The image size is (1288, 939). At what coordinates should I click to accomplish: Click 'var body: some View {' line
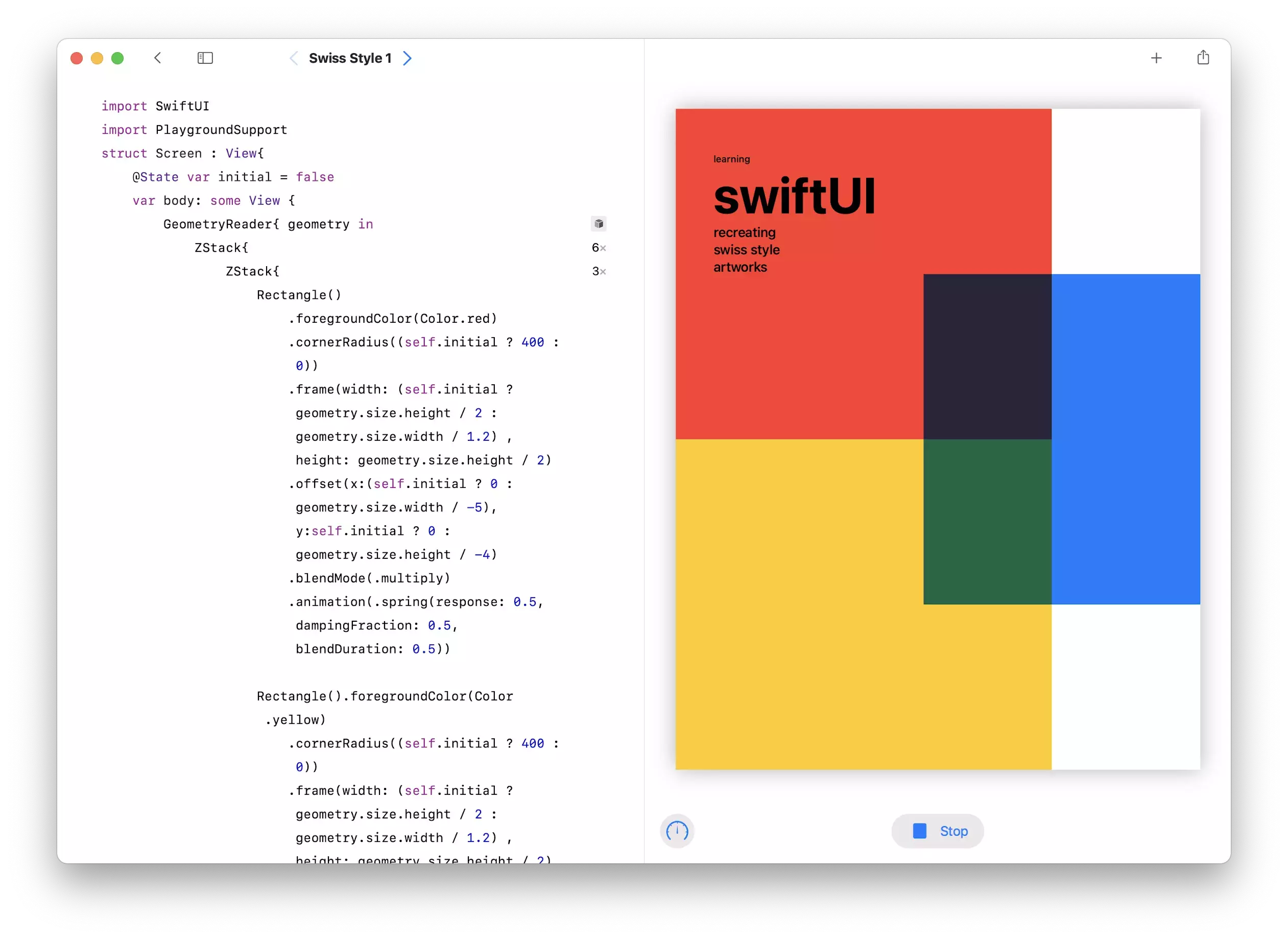(x=213, y=201)
